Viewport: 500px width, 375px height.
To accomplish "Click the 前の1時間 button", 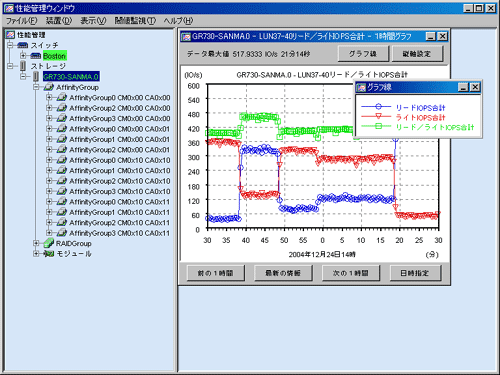I will 215,273.
